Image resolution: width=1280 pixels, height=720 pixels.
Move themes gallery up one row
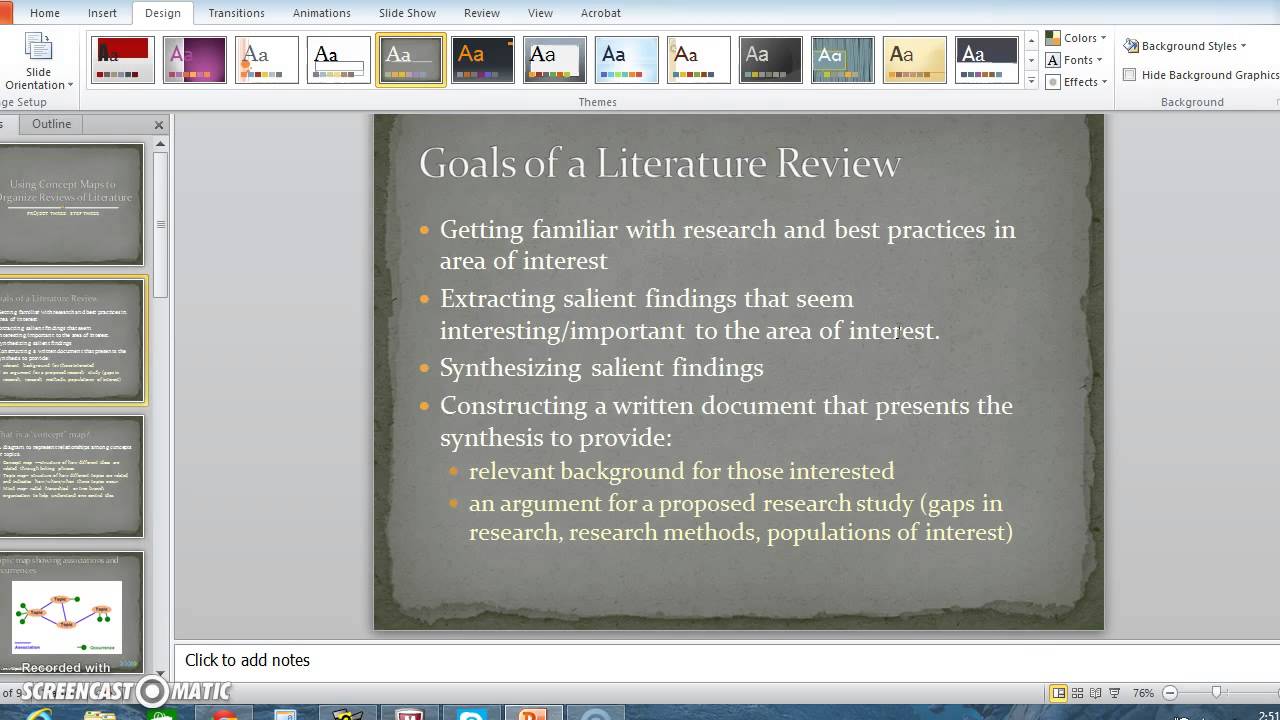(1031, 41)
